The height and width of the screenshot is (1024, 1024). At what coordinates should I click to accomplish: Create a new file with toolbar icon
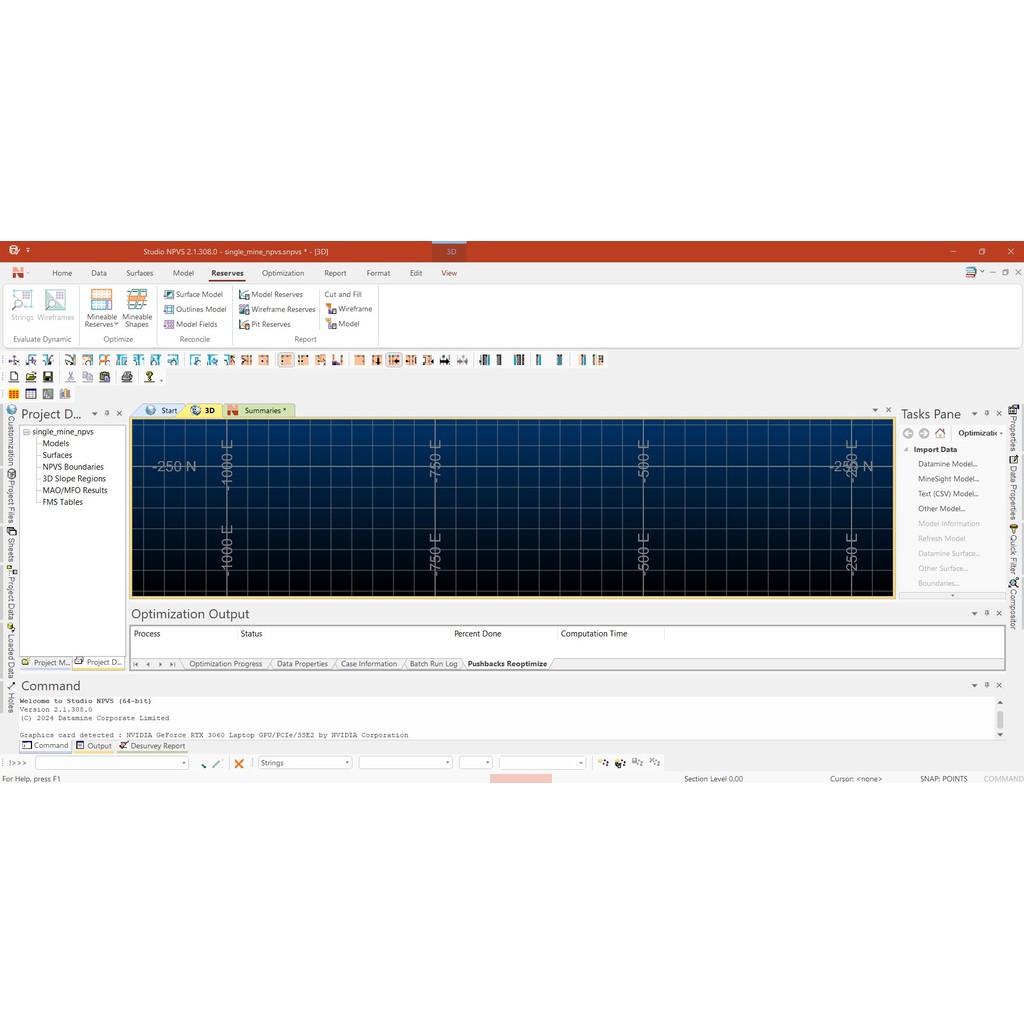[x=14, y=377]
